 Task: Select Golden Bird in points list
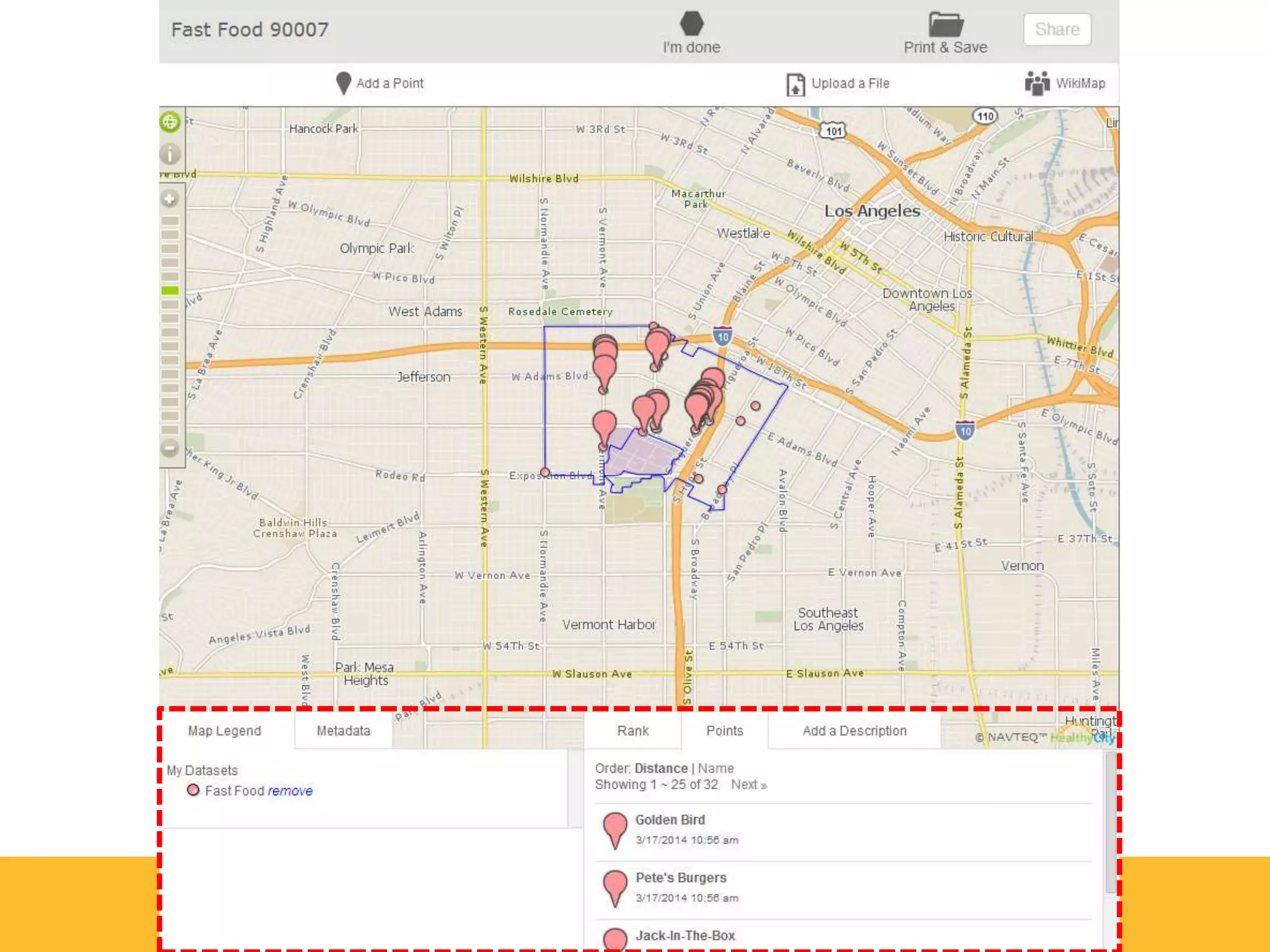click(x=670, y=820)
